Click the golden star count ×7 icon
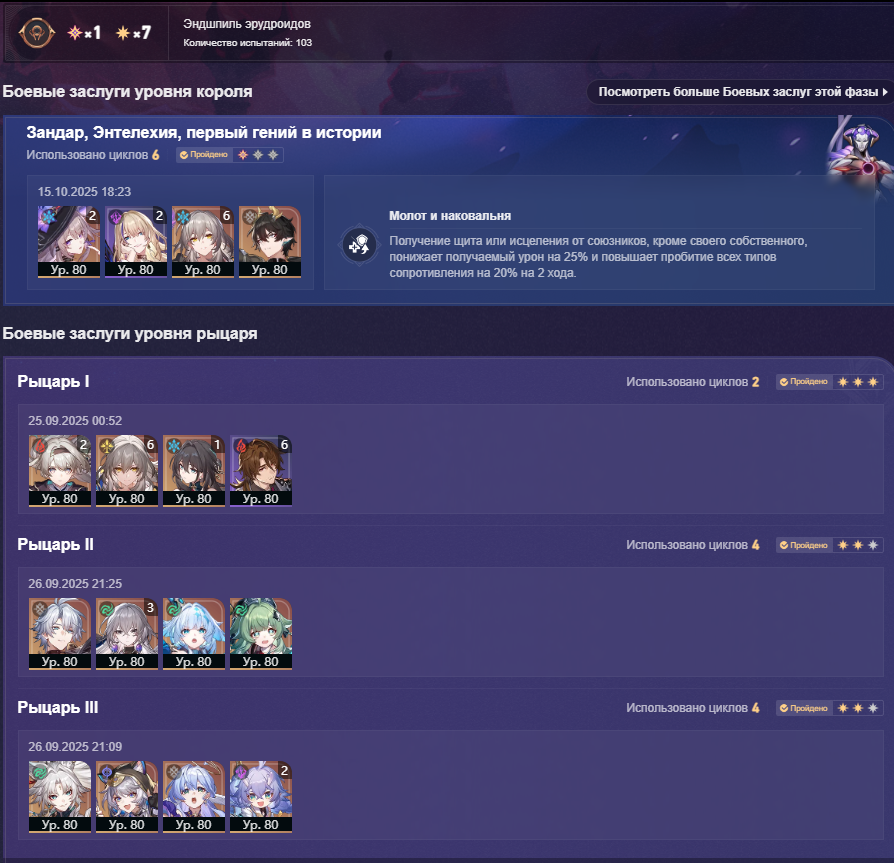The image size is (894, 863). [x=133, y=33]
